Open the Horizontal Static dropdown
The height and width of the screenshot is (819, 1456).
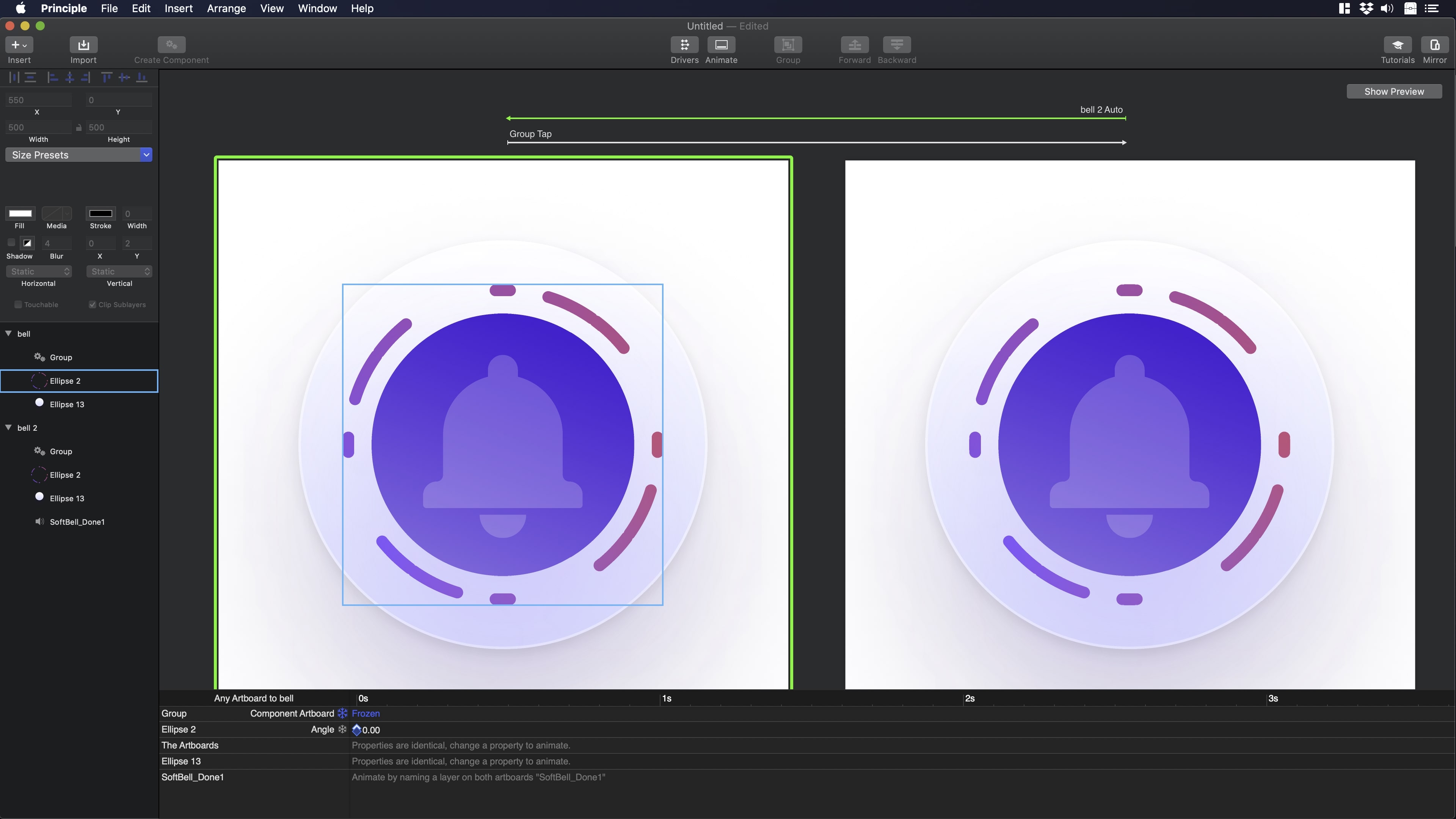38,271
